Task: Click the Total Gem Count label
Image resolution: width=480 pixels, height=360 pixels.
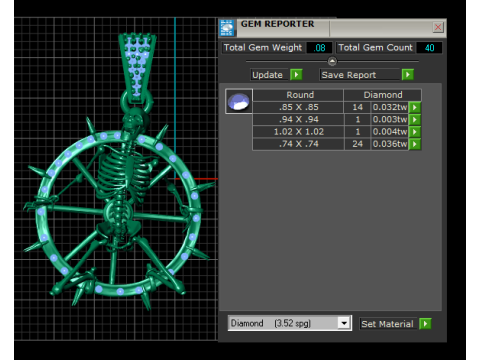Action: click(375, 48)
